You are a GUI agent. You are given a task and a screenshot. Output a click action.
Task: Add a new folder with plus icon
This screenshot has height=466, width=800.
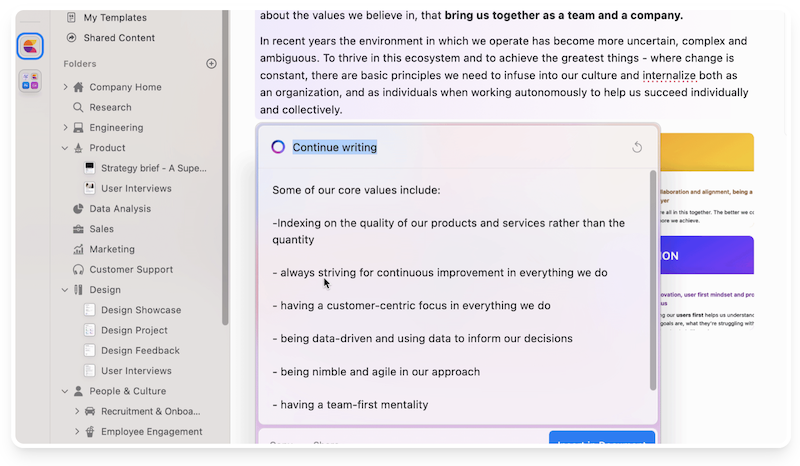tap(211, 64)
